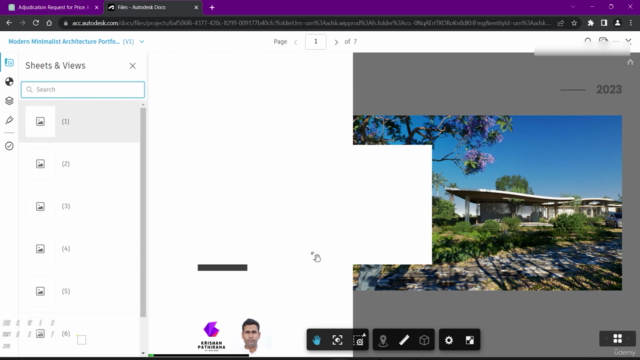This screenshot has height=360, width=640.
Task: Open the document version dropdown (V1)
Action: (142, 42)
